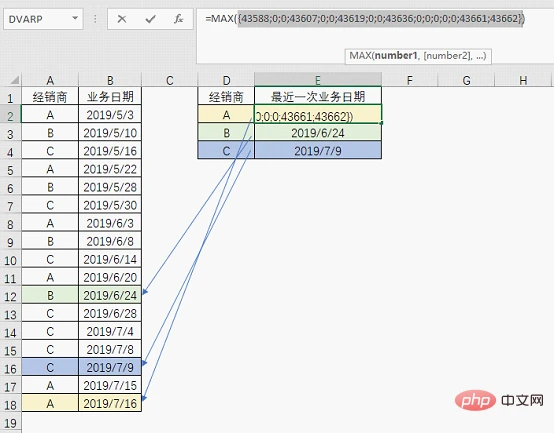Click cell B14 with date 2019/7/4
Viewport: 554px width, 433px height.
pos(110,331)
